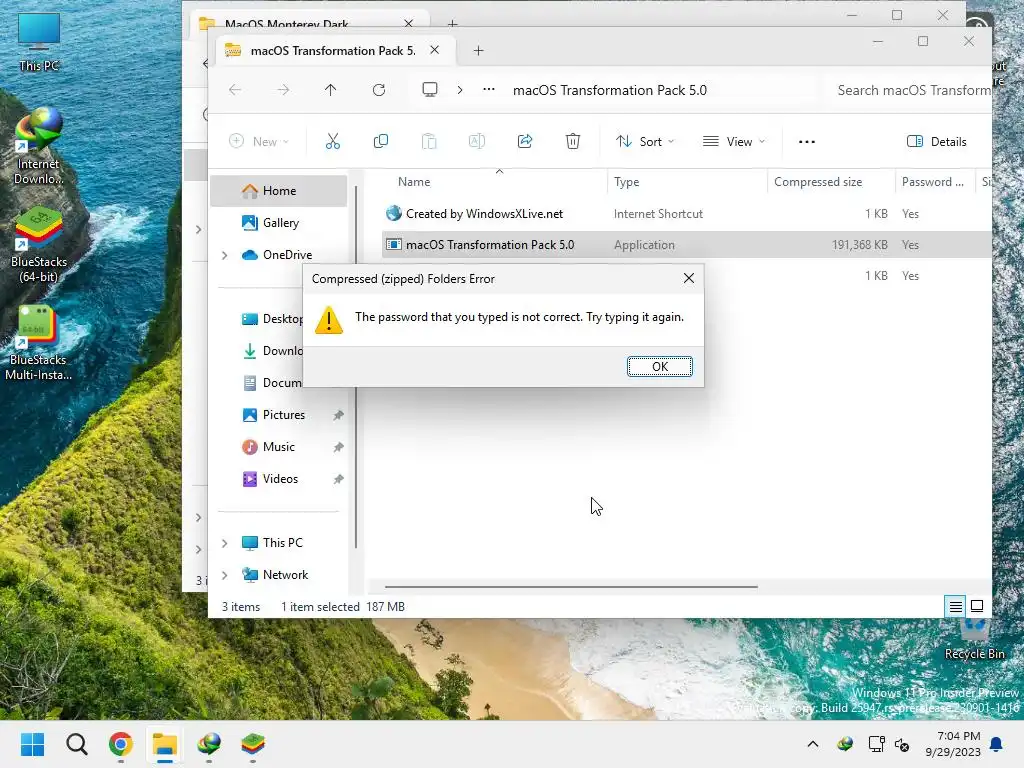The image size is (1024, 768).
Task: Open the Recycle Bin on desktop
Action: tap(974, 639)
